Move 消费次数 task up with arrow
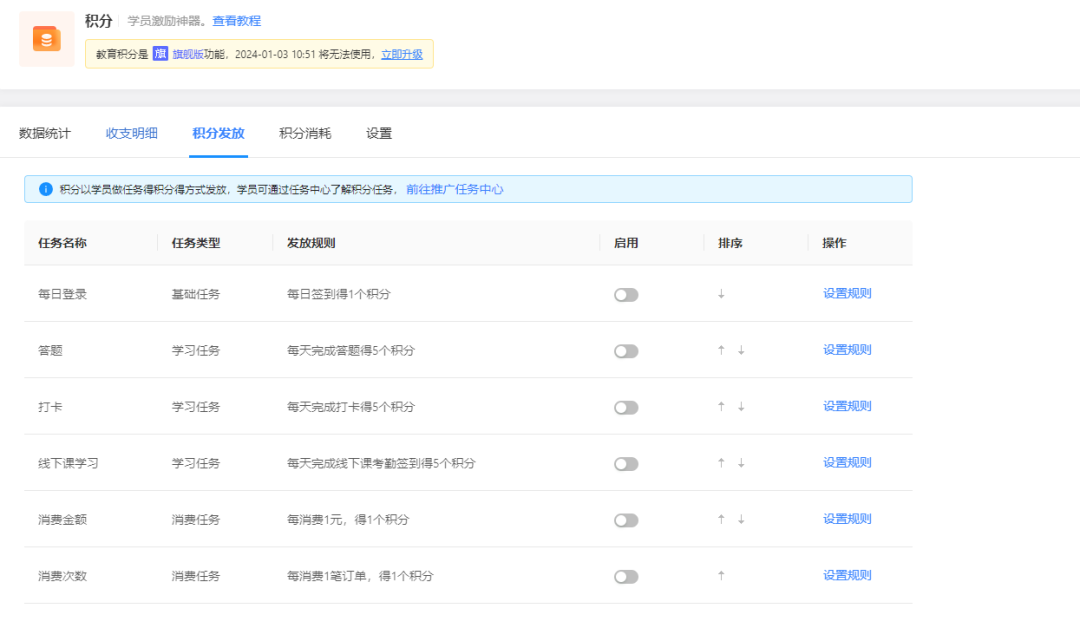 [721, 576]
